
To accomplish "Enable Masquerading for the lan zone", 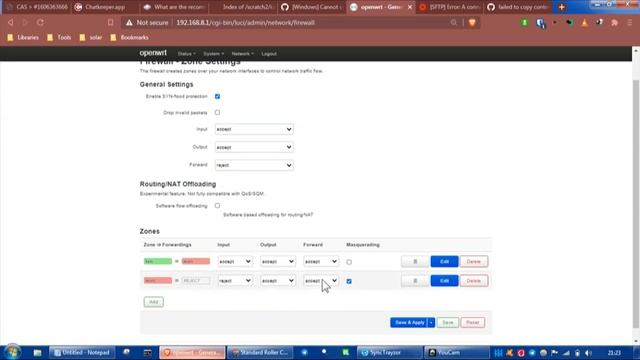I will [x=349, y=262].
